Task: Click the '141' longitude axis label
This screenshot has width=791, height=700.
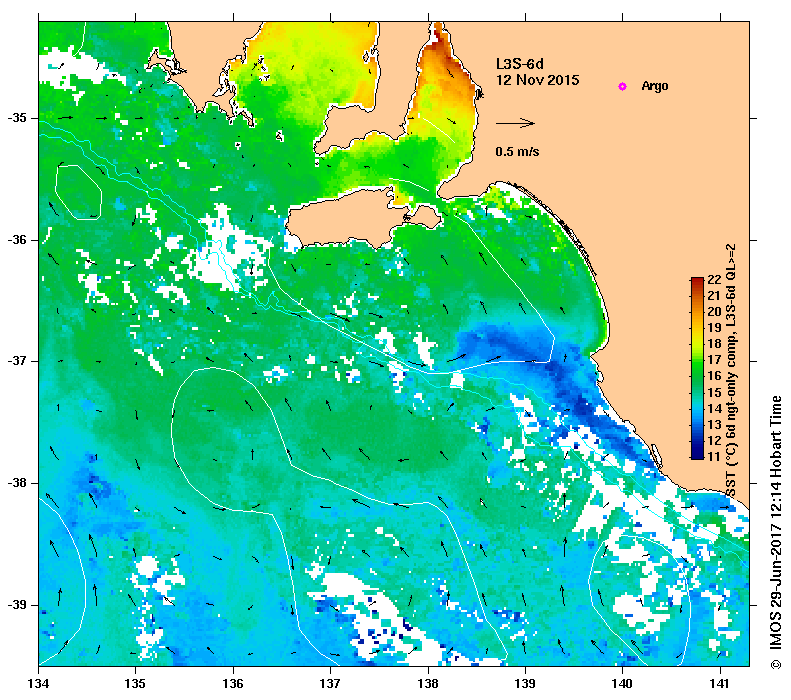Action: tap(720, 684)
